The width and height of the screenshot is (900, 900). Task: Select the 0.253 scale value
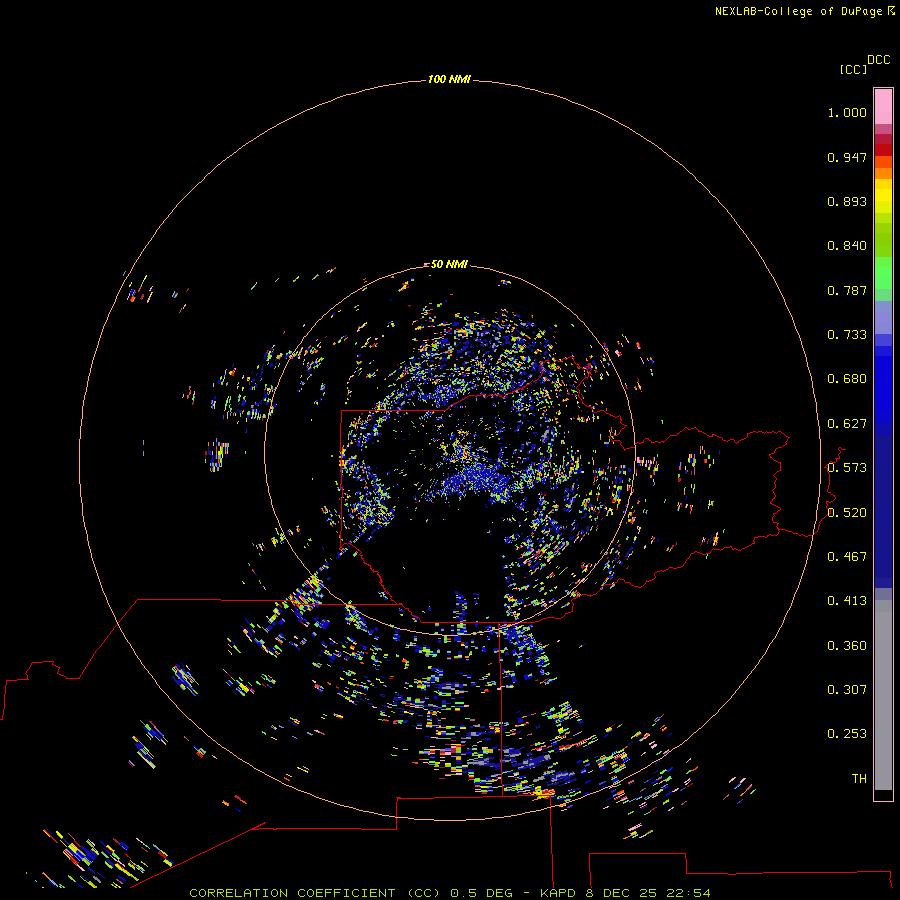(847, 734)
